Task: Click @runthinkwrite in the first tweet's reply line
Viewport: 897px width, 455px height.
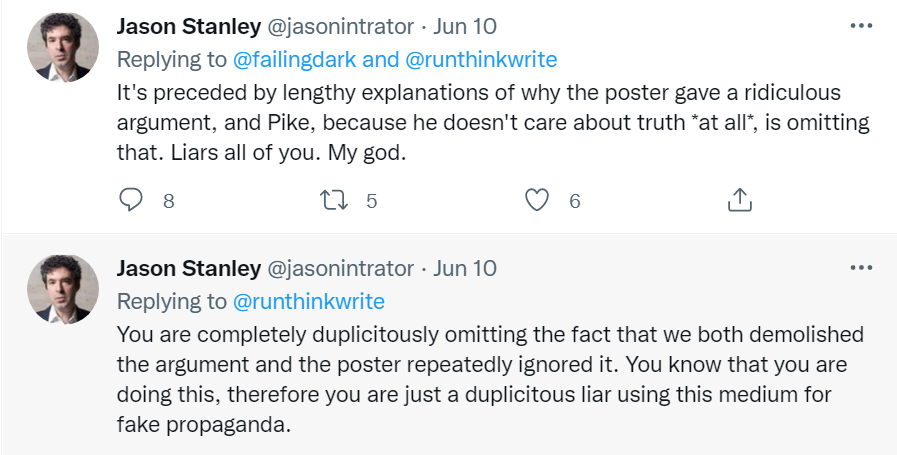Action: click(x=482, y=60)
